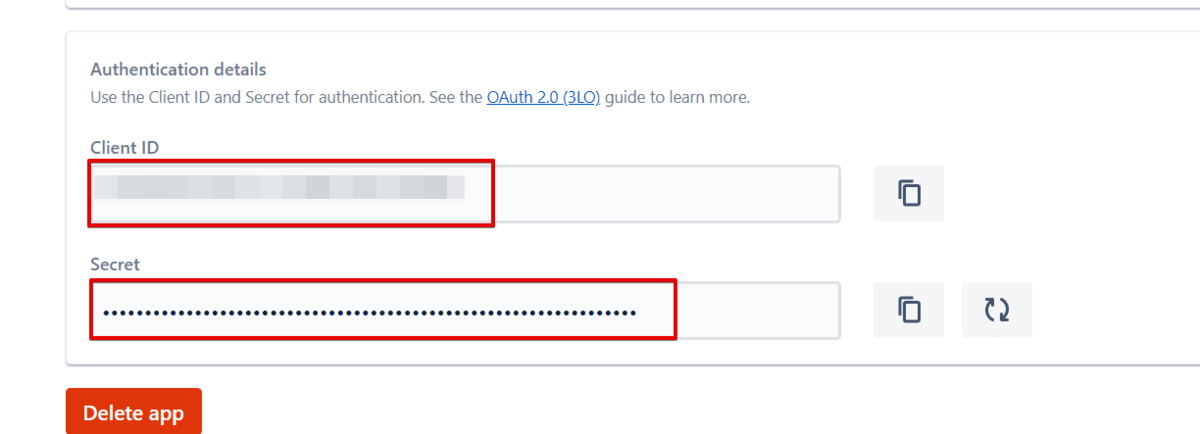Click the word "Delete" on the red button
Viewport: 1200px width, 434px height.
pos(111,413)
